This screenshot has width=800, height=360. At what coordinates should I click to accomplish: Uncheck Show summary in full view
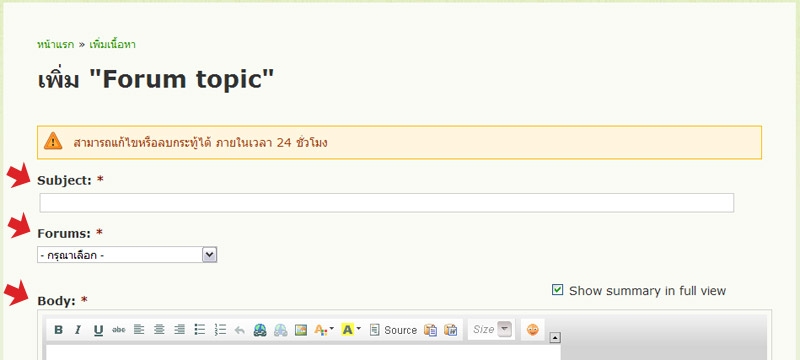click(x=557, y=290)
